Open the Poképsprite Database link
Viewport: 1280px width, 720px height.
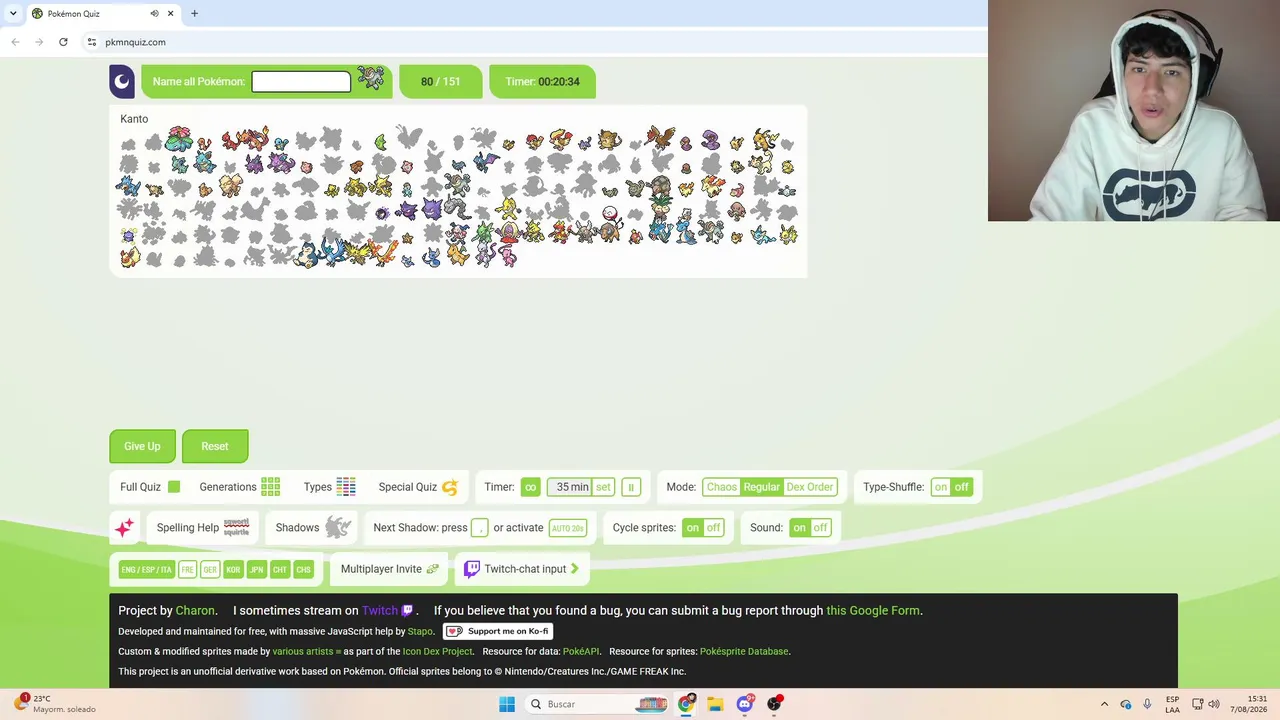[x=744, y=651]
